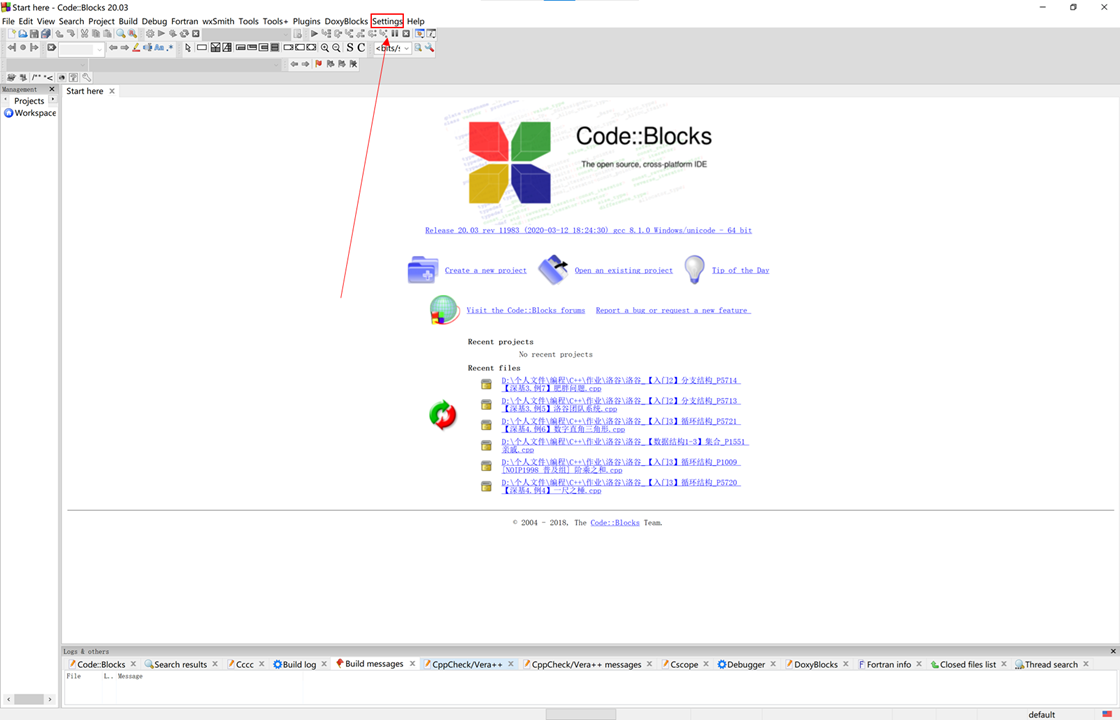
Task: Switch to the Search results tab
Action: [180, 664]
